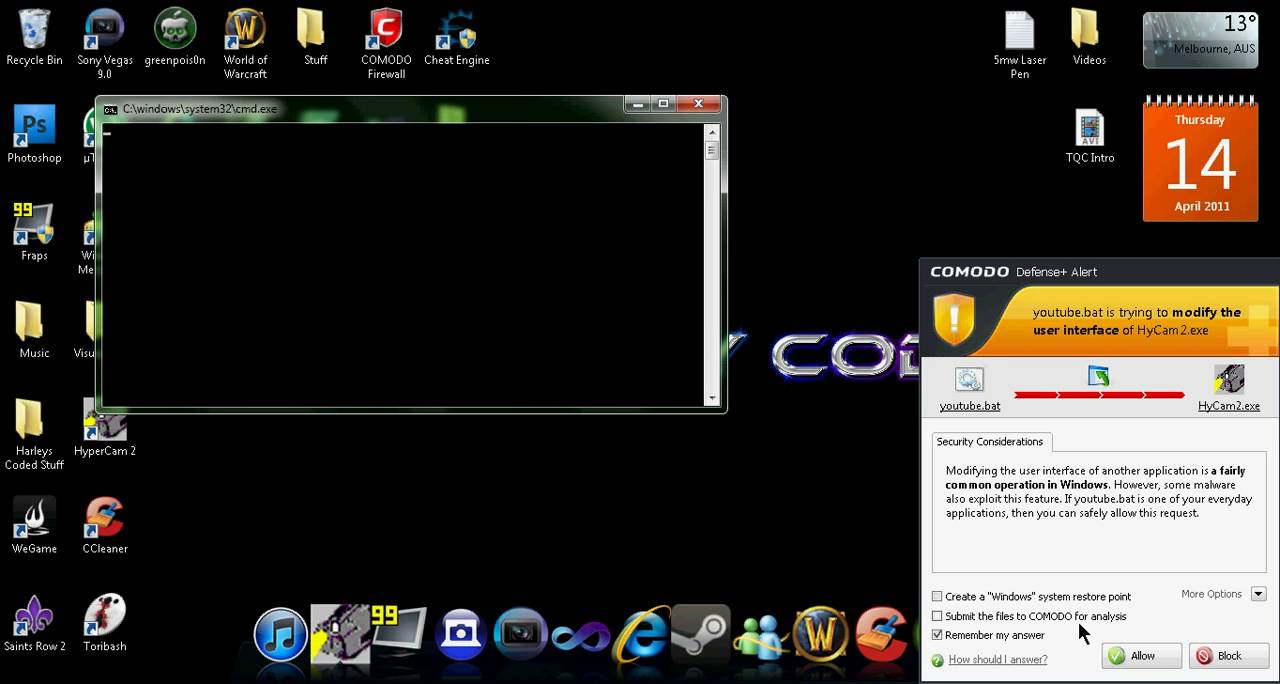Select the Security Considerations tab
This screenshot has width=1280, height=684.
990,442
